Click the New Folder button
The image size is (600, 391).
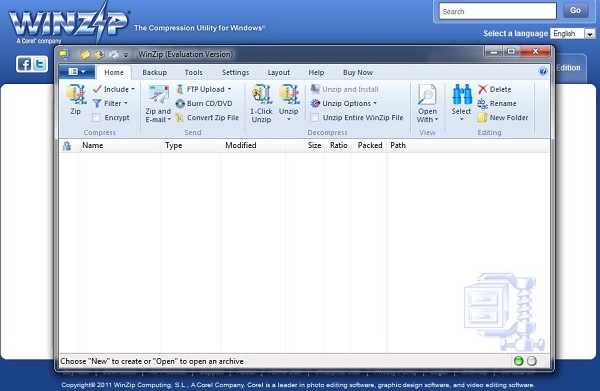(503, 117)
